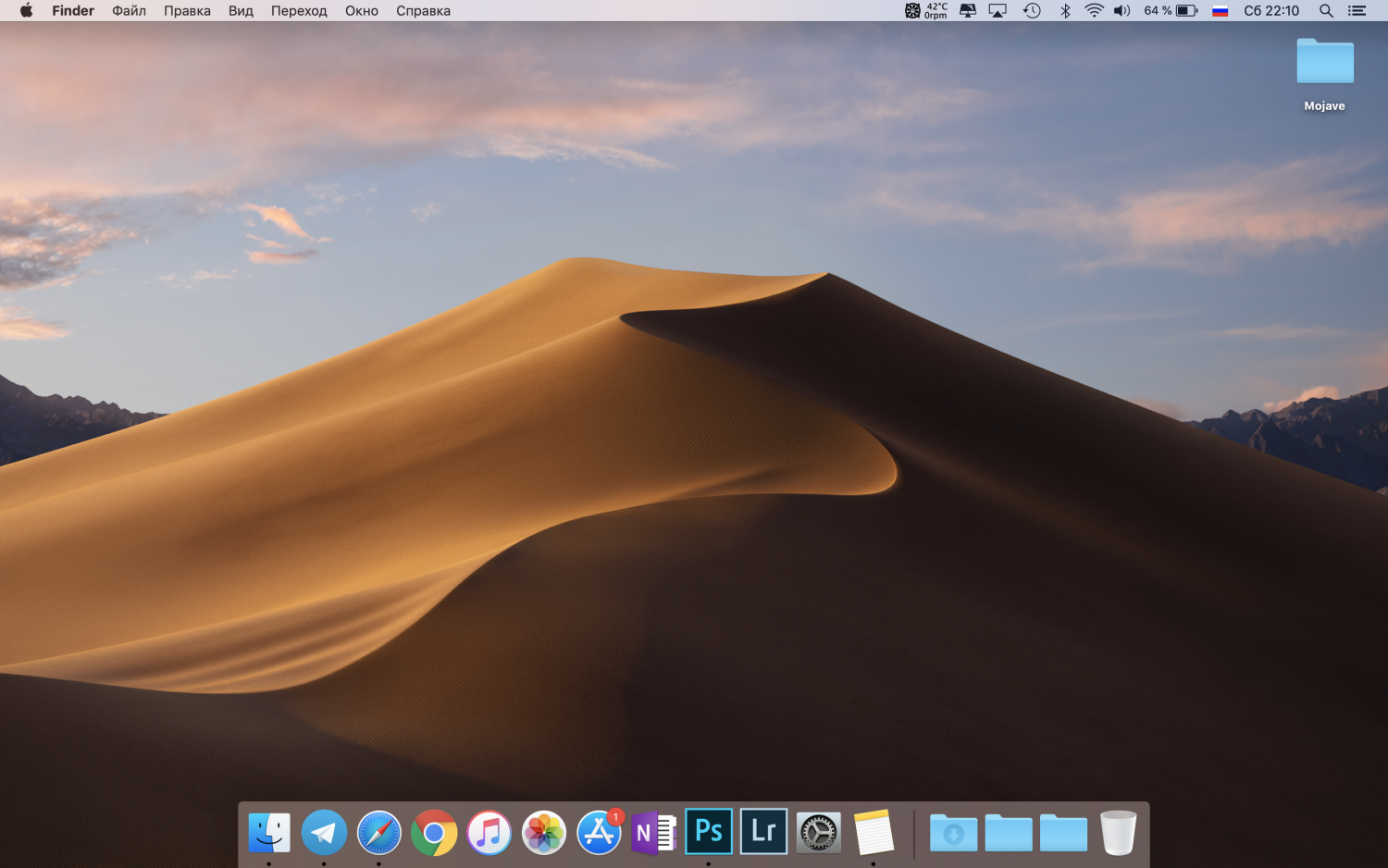Open Google Chrome in the Dock
Viewport: 1388px width, 868px height.
pos(434,832)
